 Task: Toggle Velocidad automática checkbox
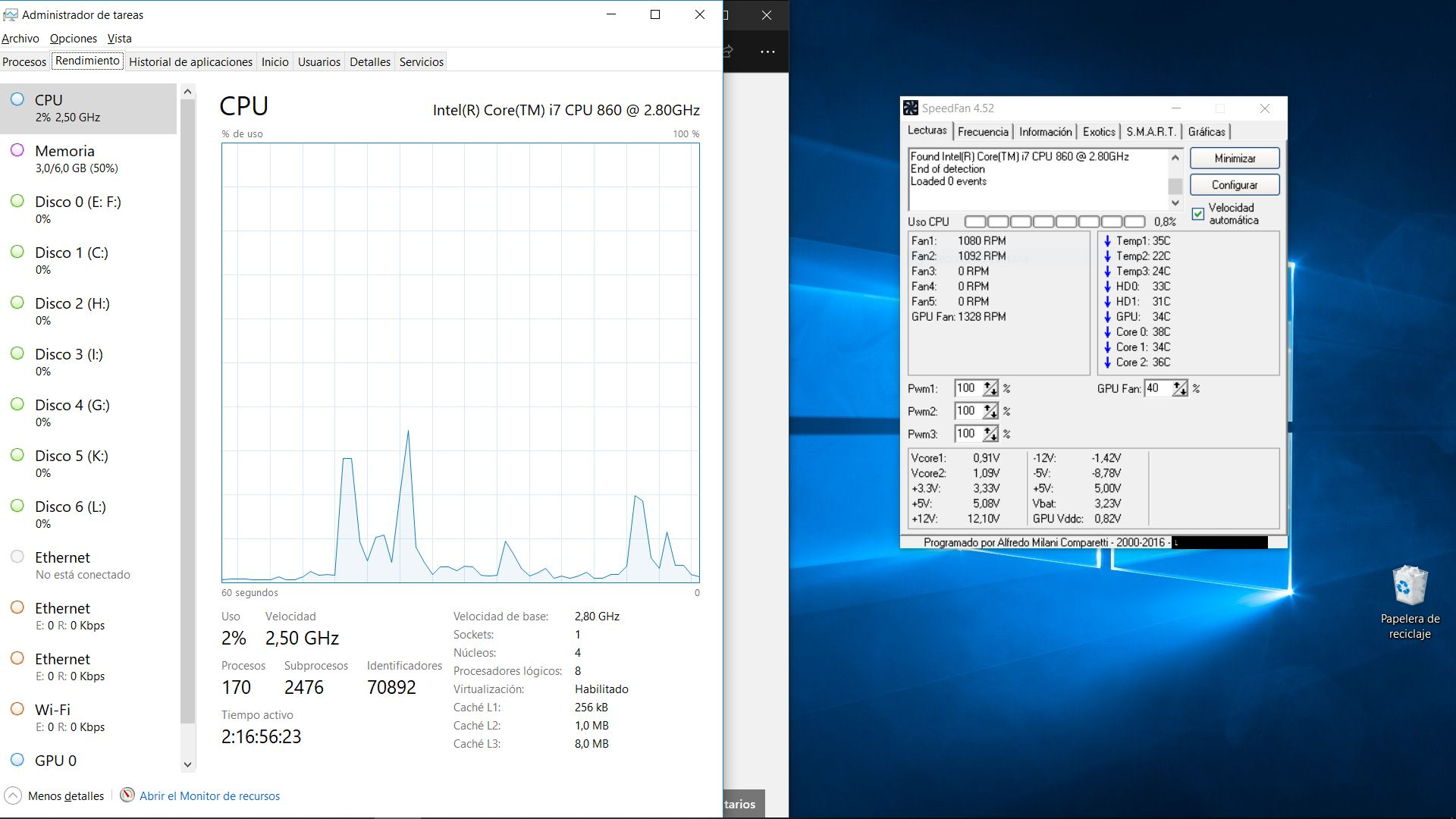[1198, 214]
